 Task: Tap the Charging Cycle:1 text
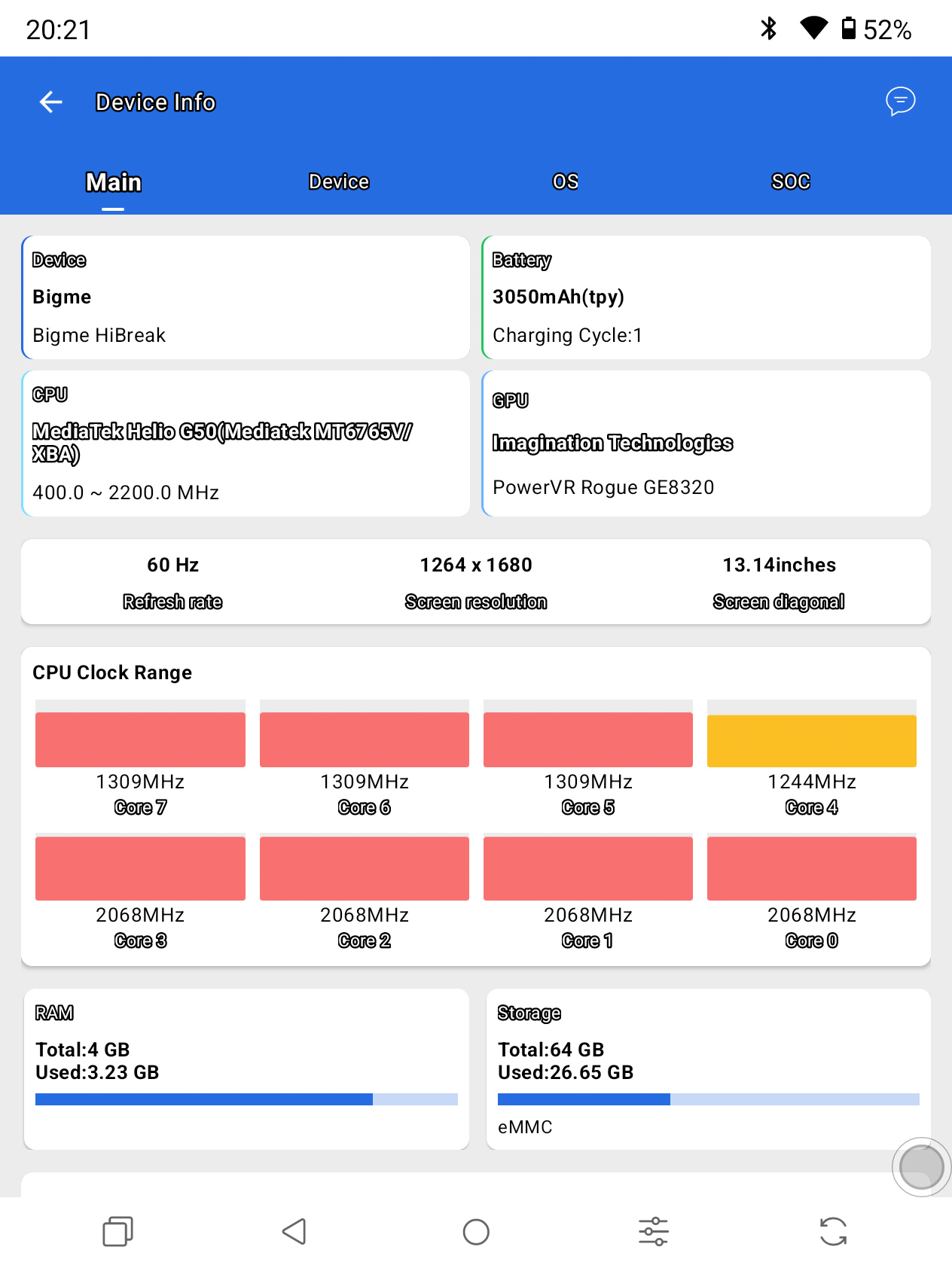[x=568, y=335]
